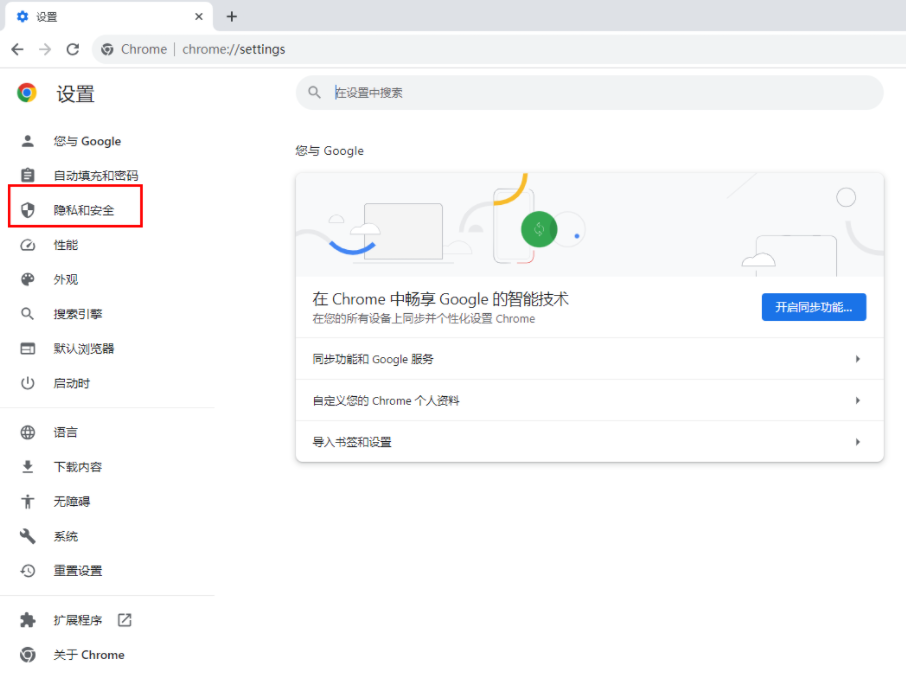Select the 设置 browser tab
906x699 pixels.
[109, 16]
